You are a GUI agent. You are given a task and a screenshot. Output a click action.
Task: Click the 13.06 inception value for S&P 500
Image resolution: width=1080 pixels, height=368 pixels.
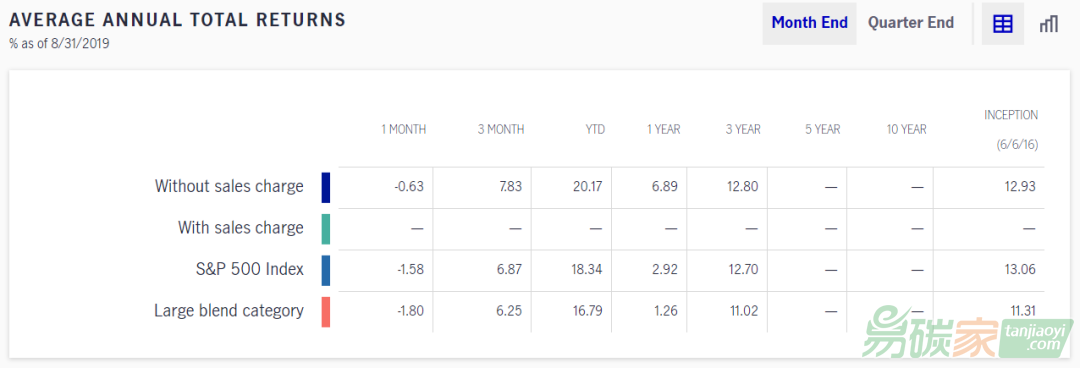[x=1020, y=269]
